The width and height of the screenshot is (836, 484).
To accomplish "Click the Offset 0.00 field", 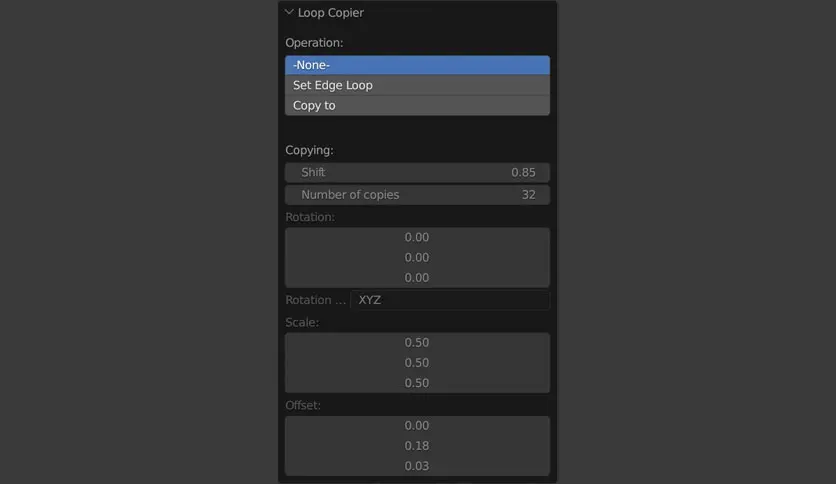I will (417, 425).
